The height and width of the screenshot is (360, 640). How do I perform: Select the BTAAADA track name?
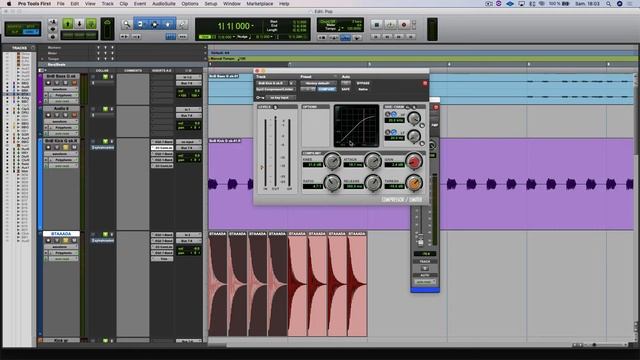61,234
